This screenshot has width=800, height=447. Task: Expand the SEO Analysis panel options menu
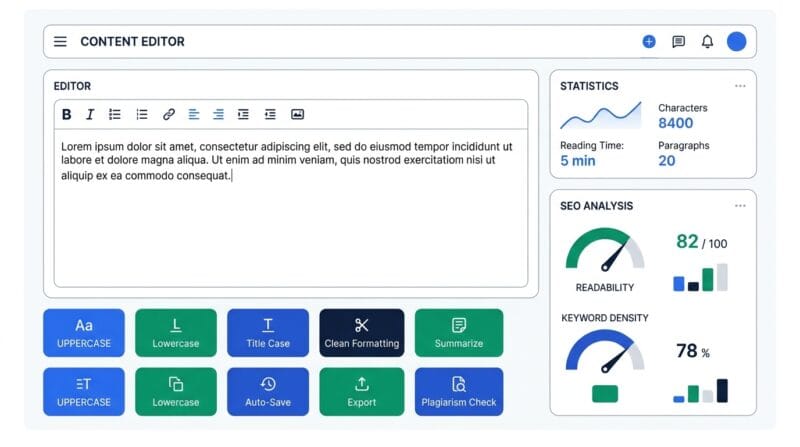tap(740, 206)
